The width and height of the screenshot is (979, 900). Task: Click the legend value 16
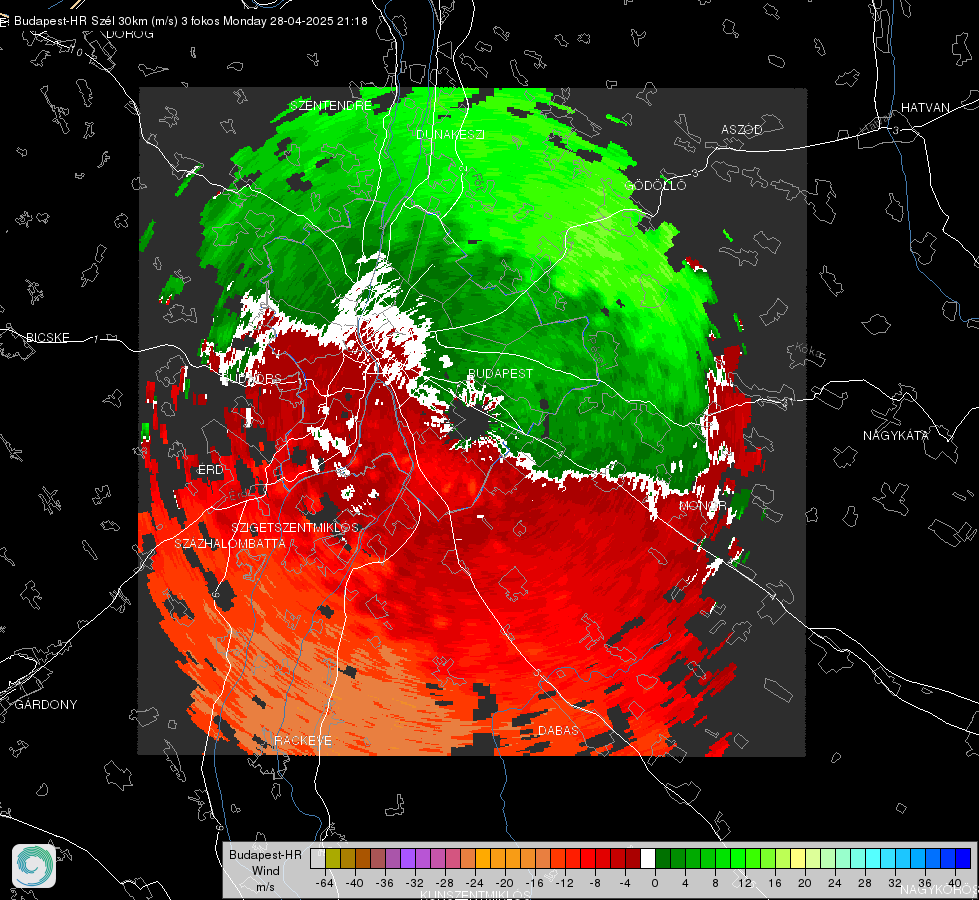pos(775,884)
